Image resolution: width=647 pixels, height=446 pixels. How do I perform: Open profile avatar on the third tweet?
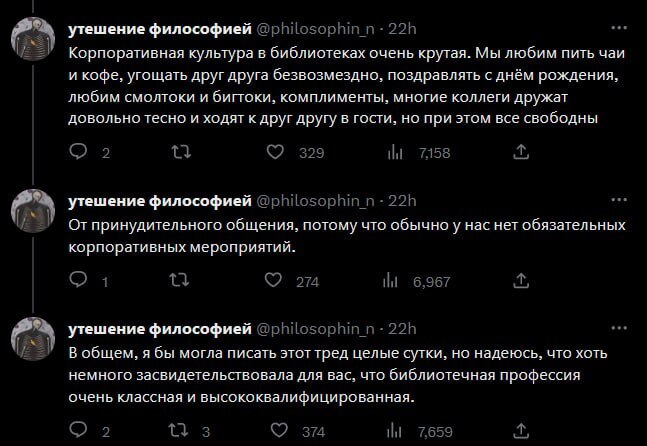tap(34, 341)
